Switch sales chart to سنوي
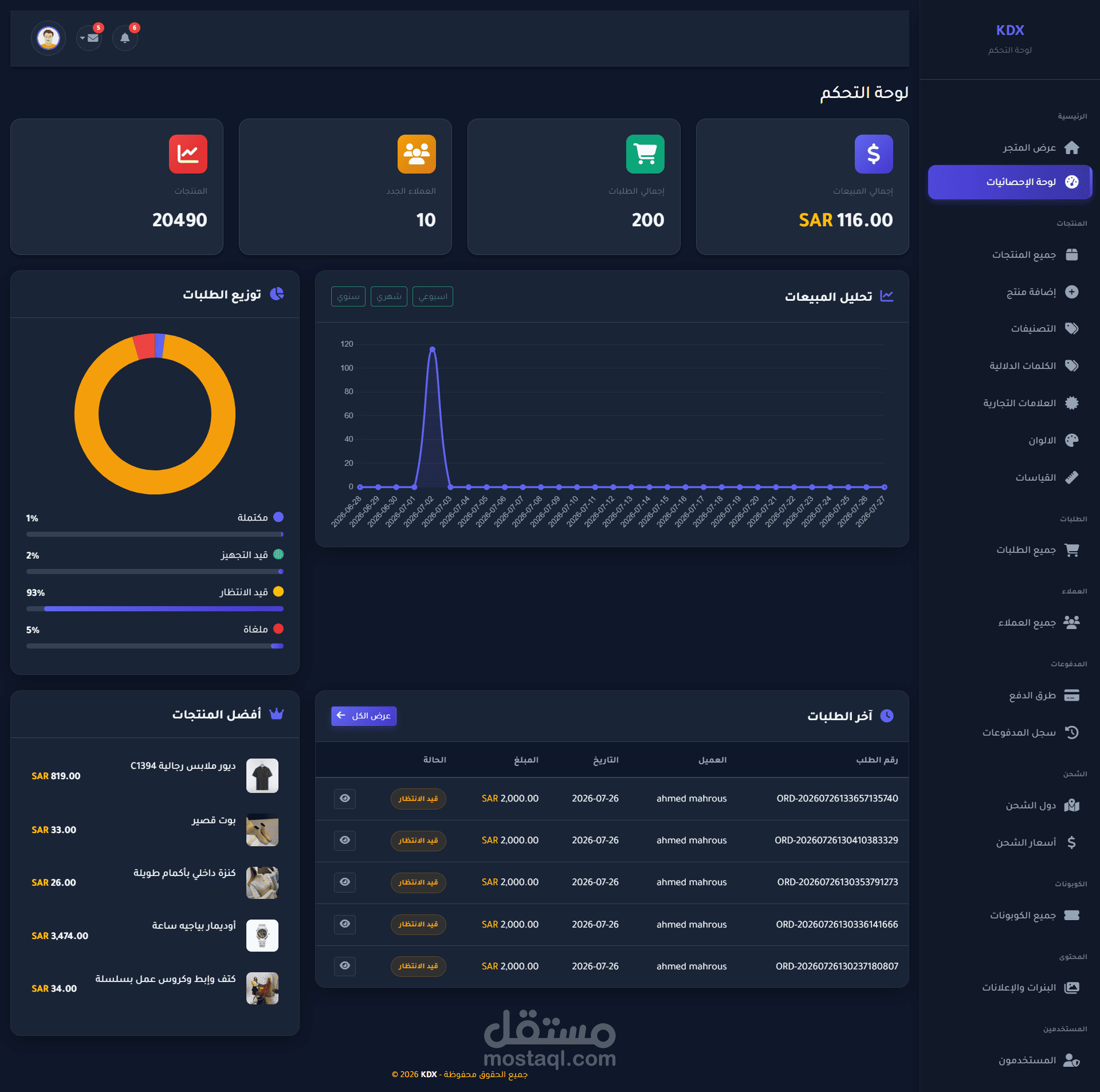 coord(348,296)
